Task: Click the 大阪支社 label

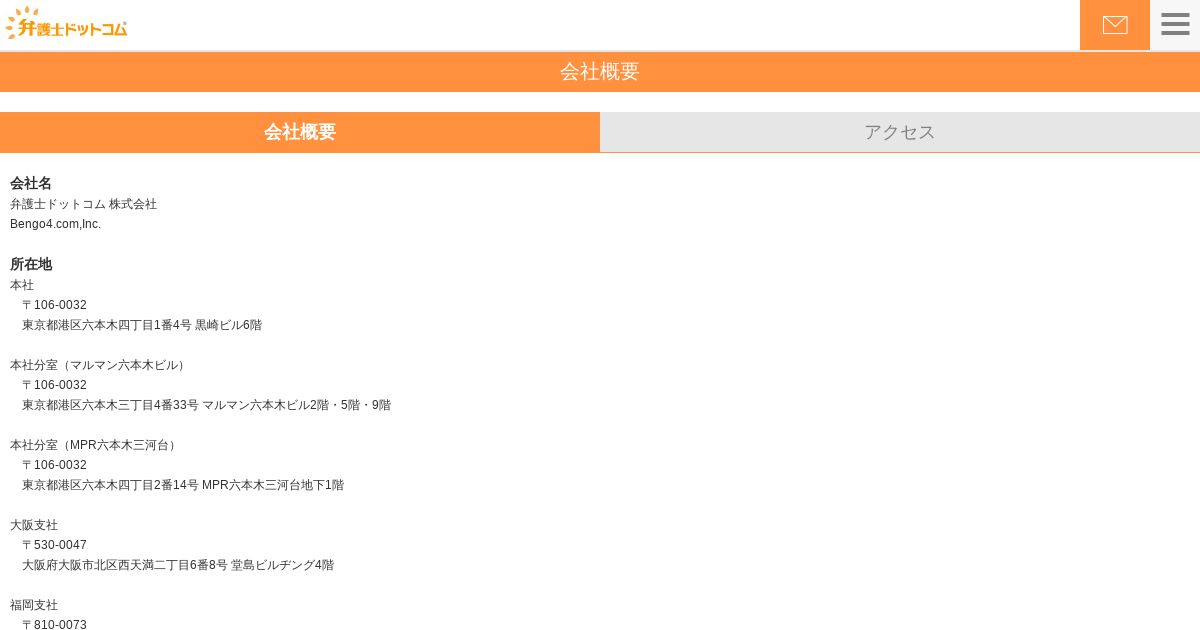Action: tap(34, 525)
